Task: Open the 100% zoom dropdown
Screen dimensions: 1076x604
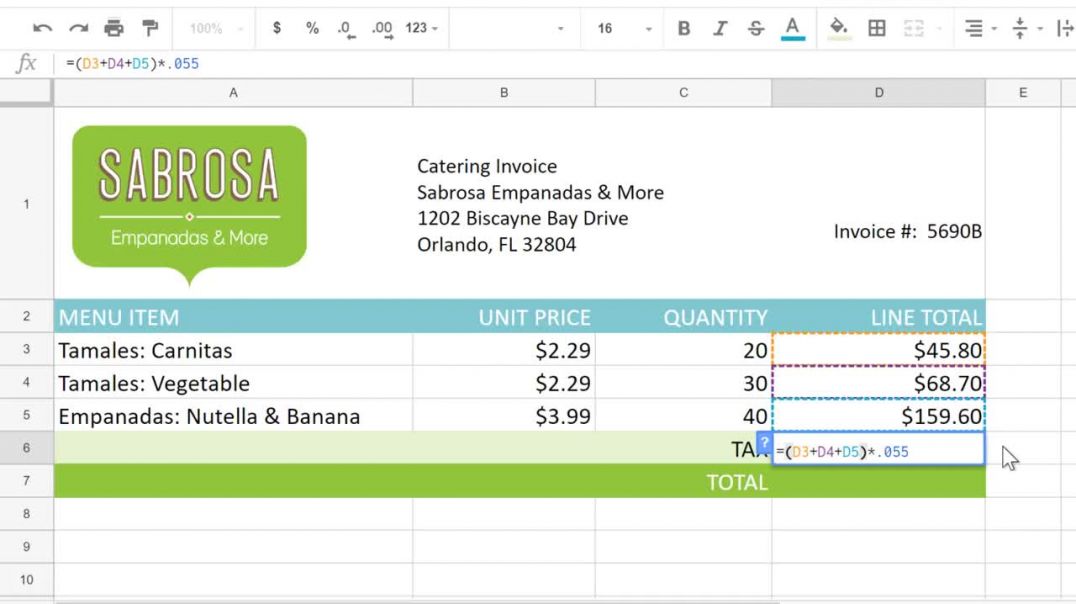Action: click(215, 28)
